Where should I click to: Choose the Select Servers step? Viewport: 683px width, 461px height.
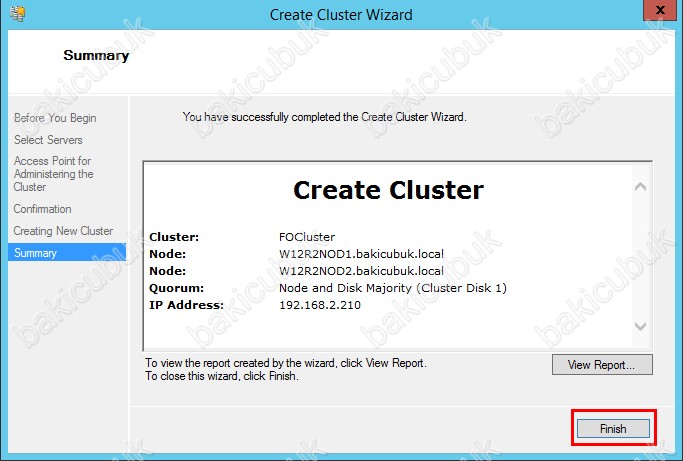pos(48,140)
